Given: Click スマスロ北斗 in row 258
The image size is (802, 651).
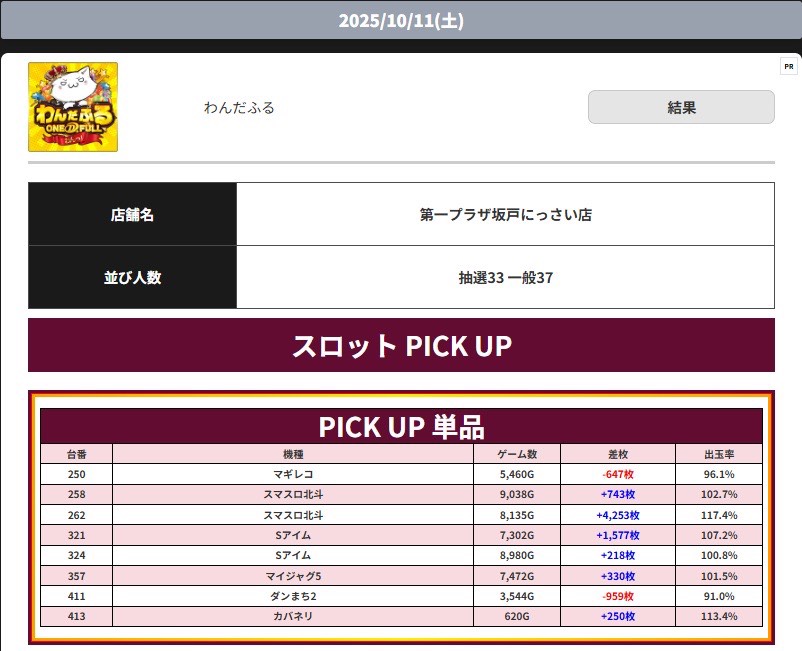Looking at the screenshot, I should coord(293,494).
